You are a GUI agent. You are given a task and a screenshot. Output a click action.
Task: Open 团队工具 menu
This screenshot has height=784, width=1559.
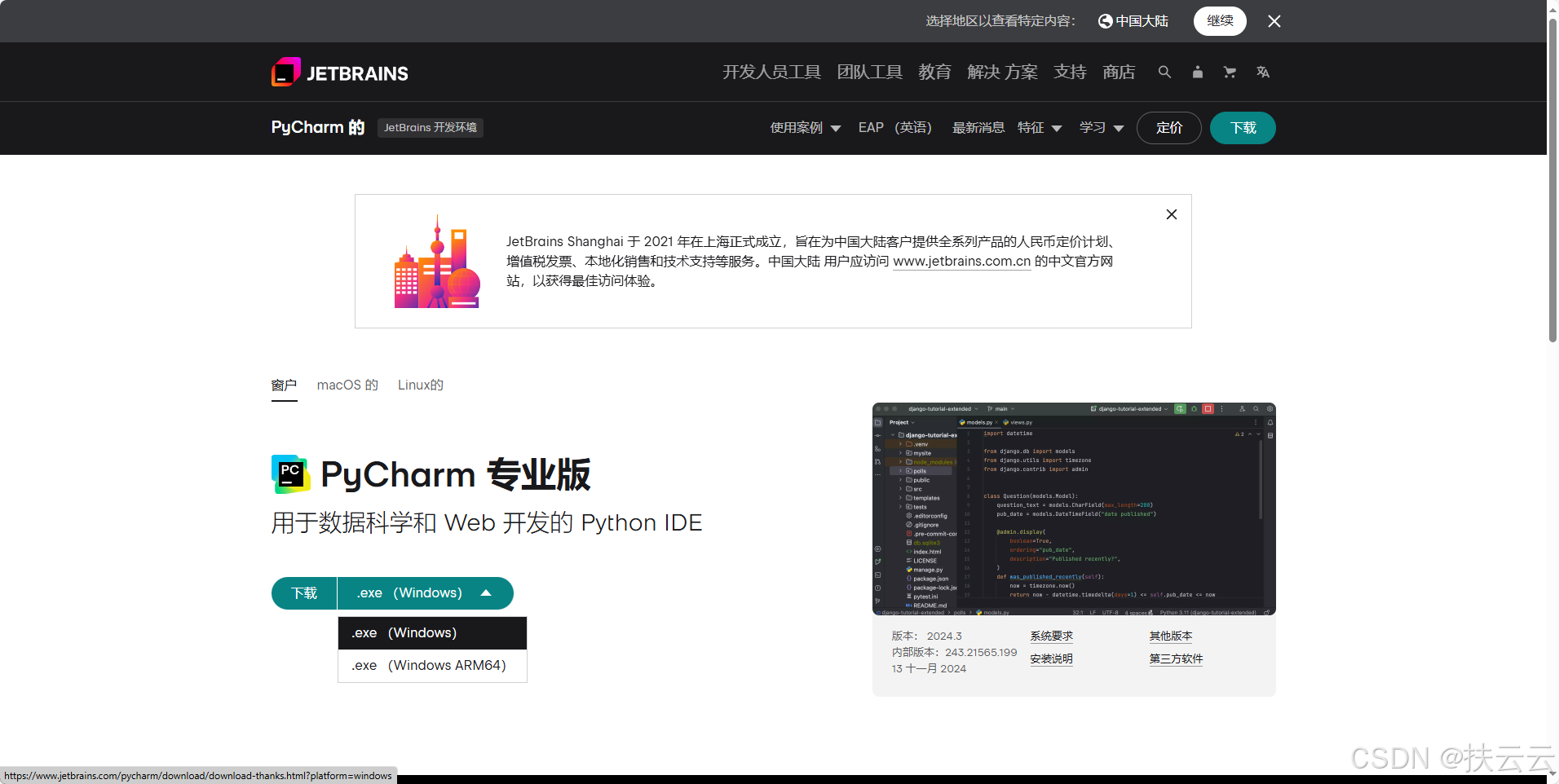coord(869,72)
